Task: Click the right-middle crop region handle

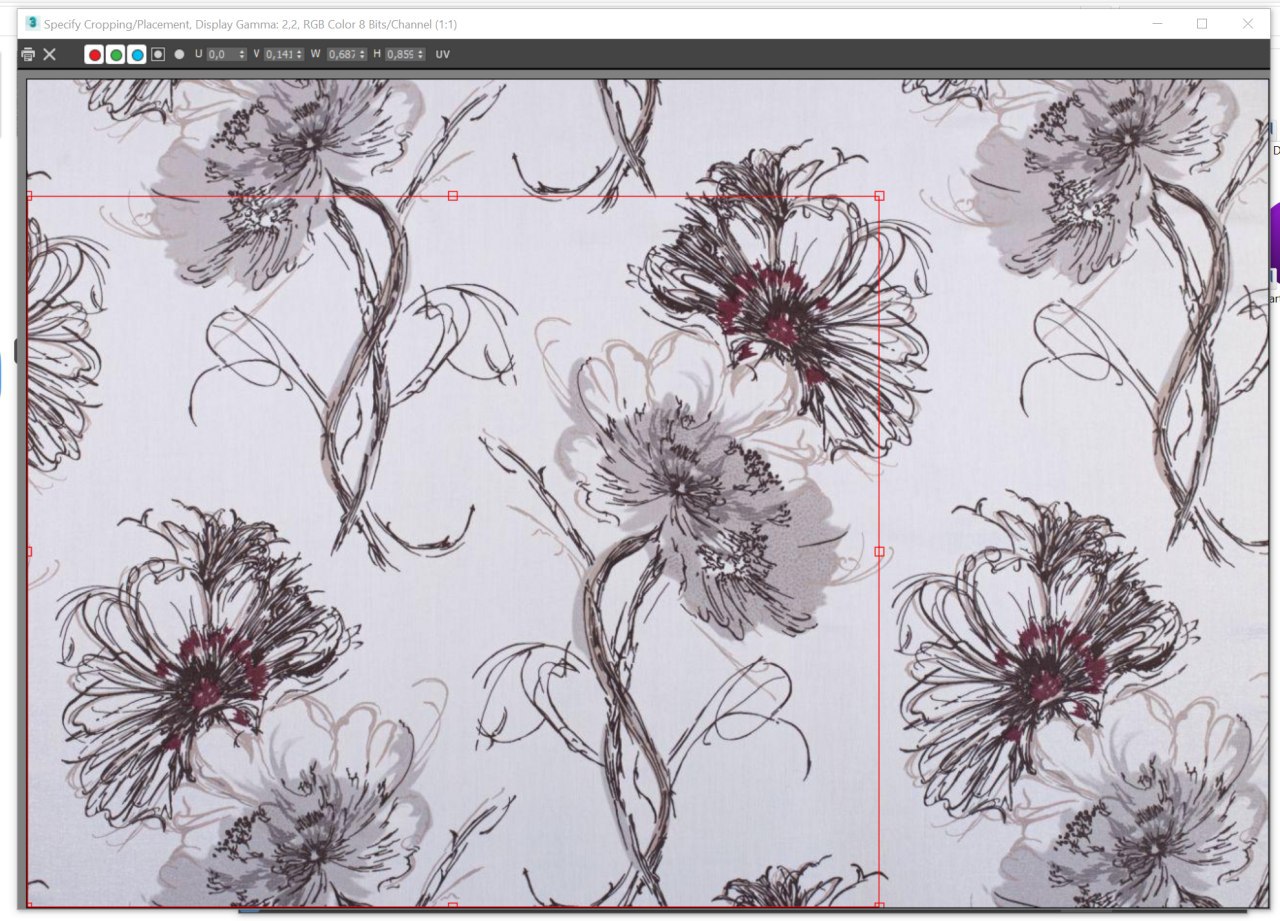Action: pyautogui.click(x=879, y=551)
